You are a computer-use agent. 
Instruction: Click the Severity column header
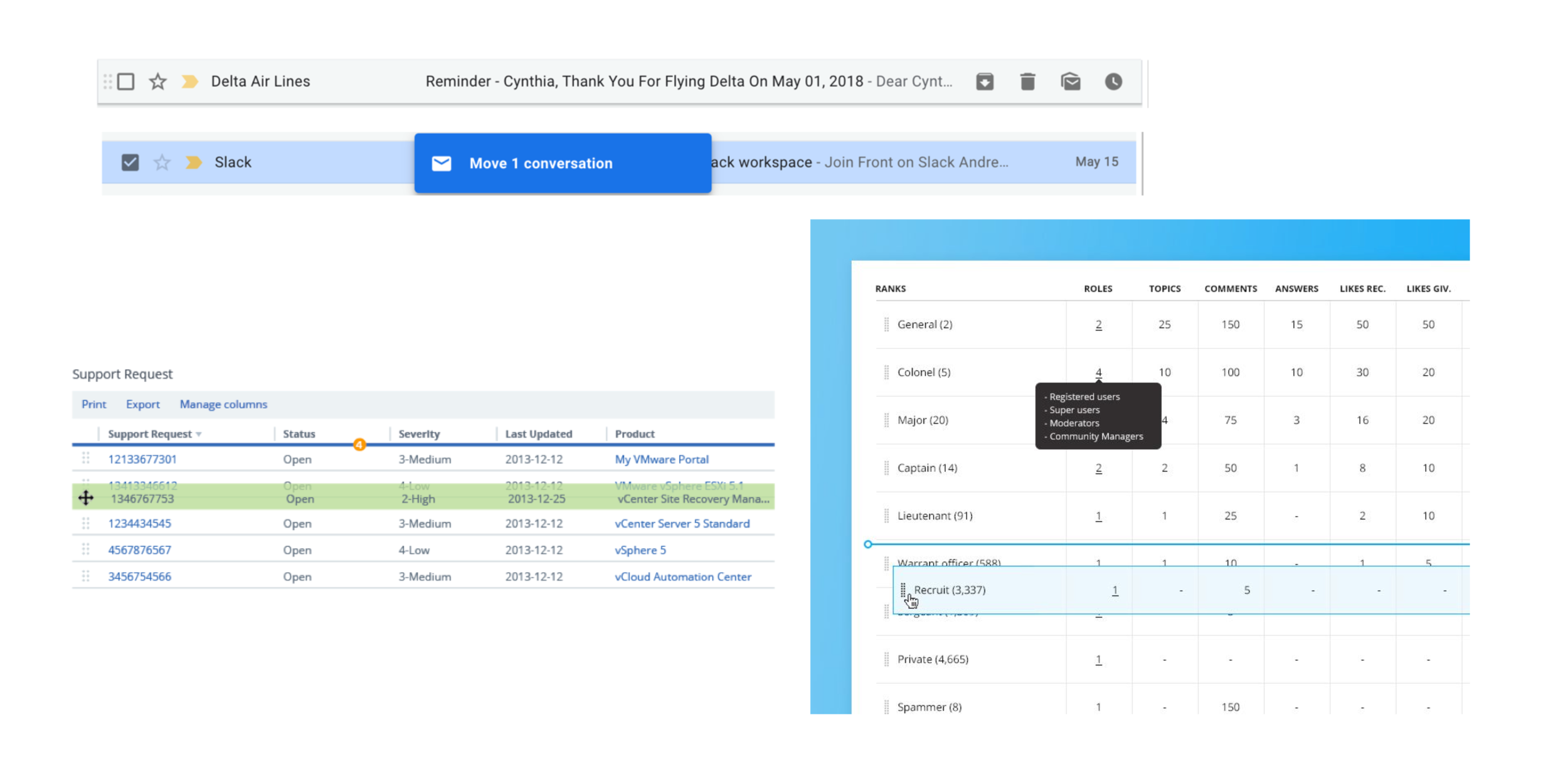pyautogui.click(x=419, y=434)
